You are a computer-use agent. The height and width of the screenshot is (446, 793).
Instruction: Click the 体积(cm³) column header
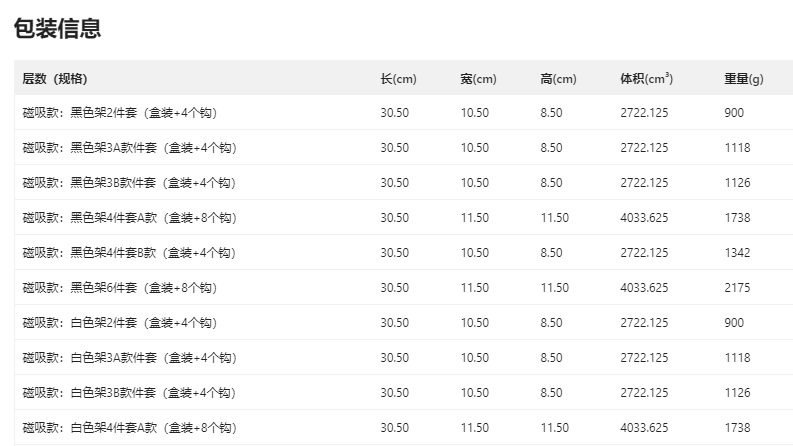coord(646,79)
